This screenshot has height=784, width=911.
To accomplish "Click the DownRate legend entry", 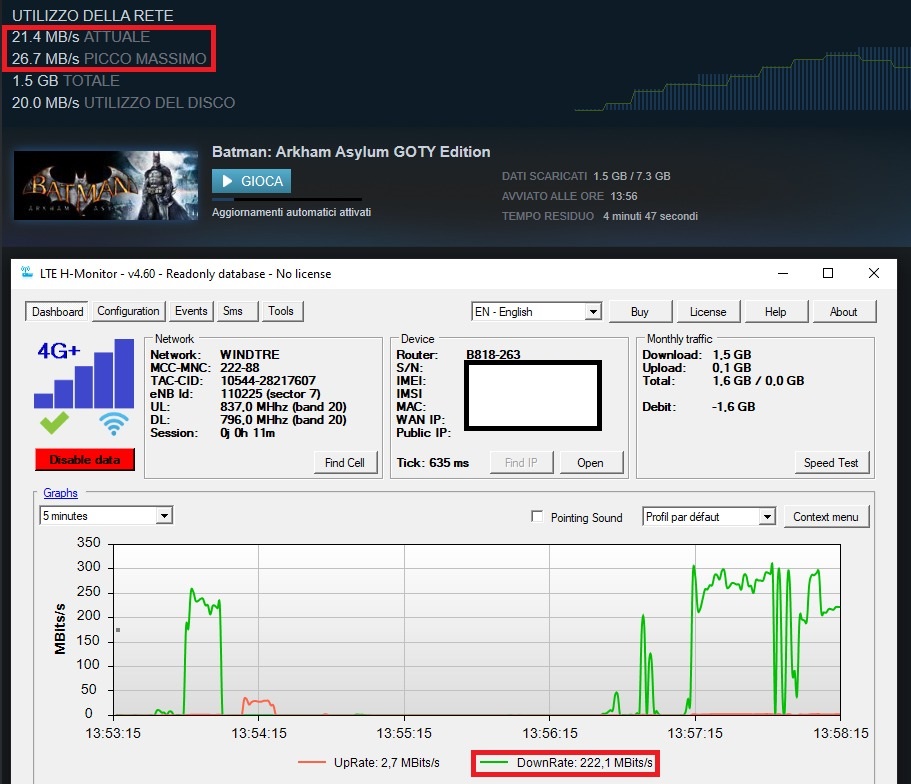I will pyautogui.click(x=565, y=762).
